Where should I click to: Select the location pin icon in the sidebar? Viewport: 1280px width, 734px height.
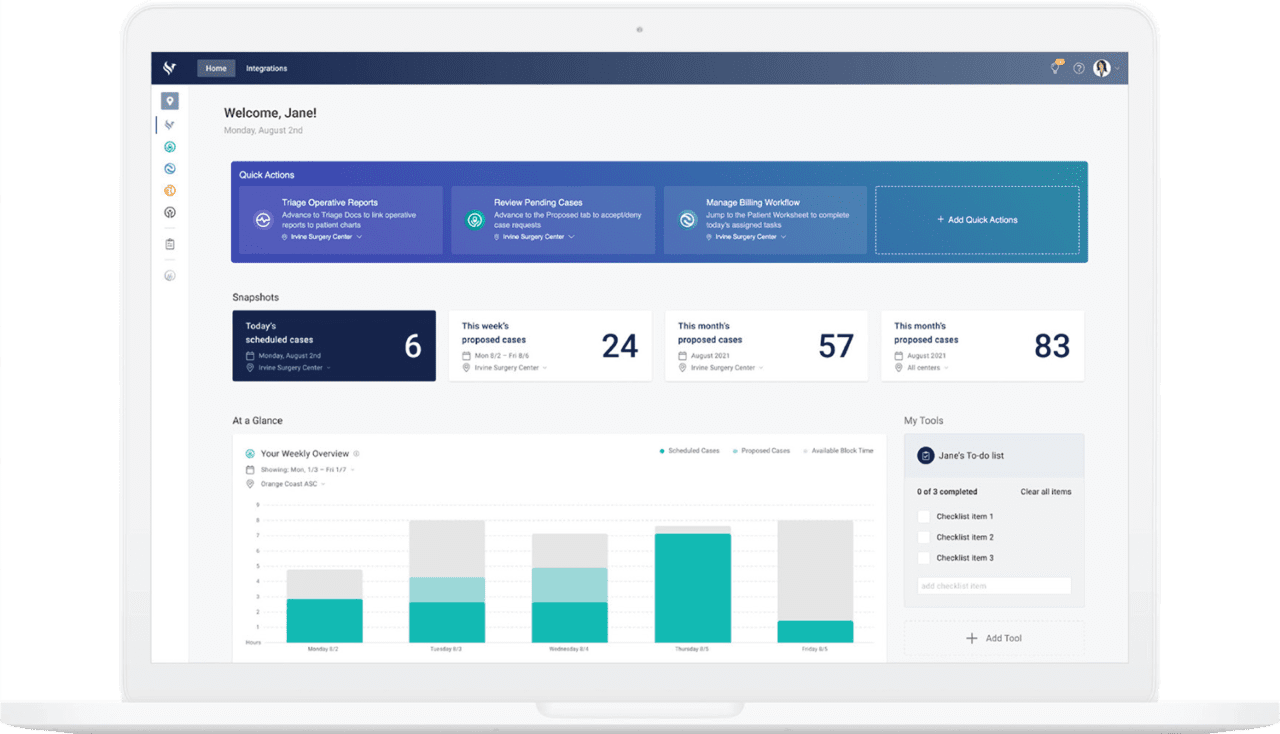[169, 101]
